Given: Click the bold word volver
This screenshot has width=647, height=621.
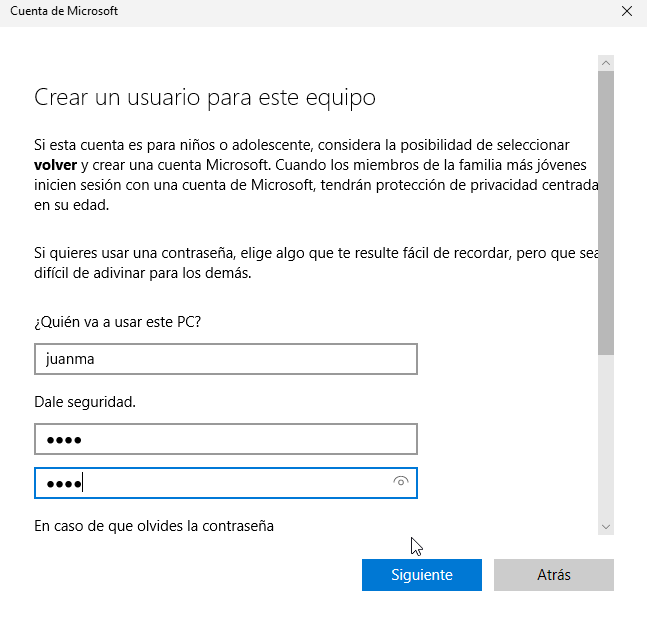Looking at the screenshot, I should point(55,165).
